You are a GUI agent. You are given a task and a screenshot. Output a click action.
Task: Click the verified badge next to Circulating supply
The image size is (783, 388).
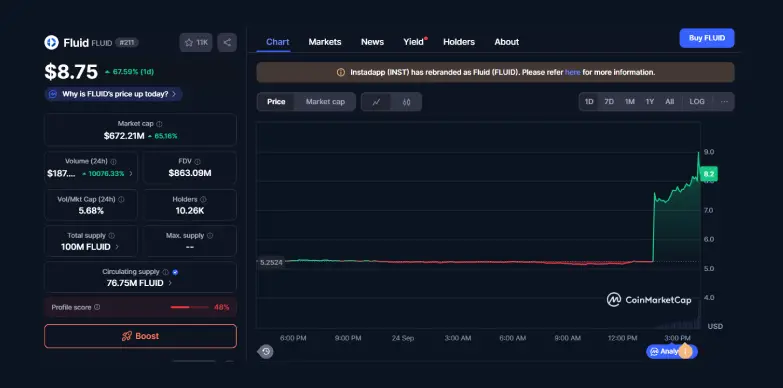point(175,272)
